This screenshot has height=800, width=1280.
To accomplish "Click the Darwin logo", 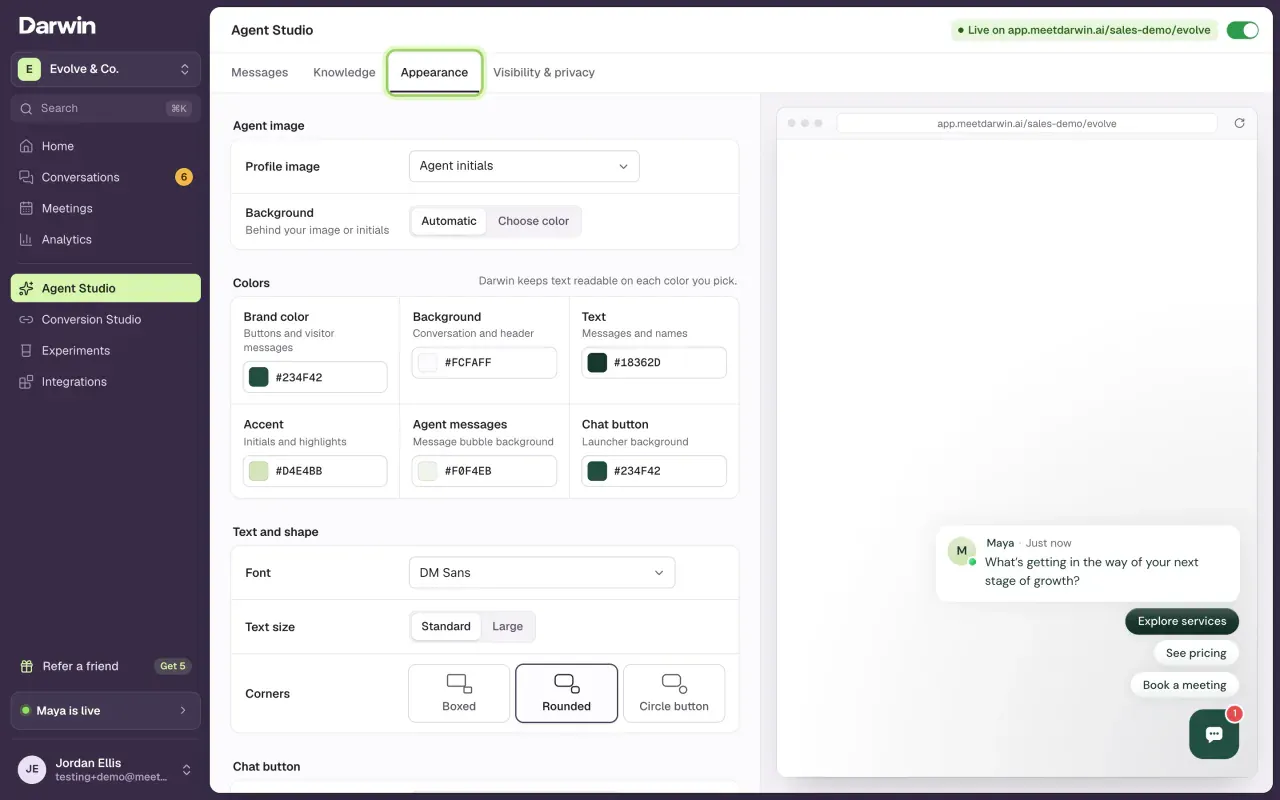I will click(57, 26).
